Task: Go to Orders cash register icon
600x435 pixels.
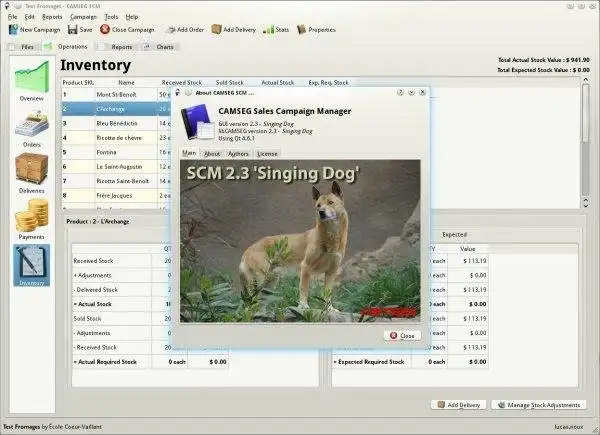Action: point(32,124)
